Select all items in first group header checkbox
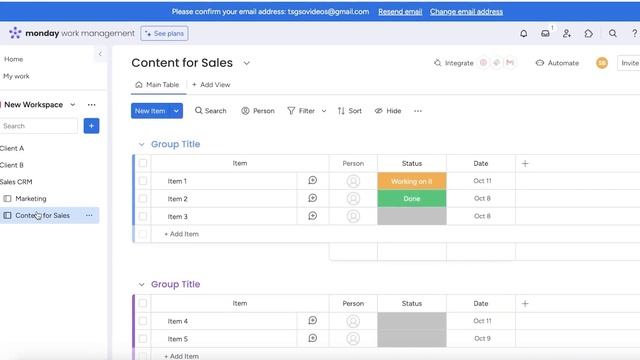This screenshot has height=360, width=640. pos(143,163)
